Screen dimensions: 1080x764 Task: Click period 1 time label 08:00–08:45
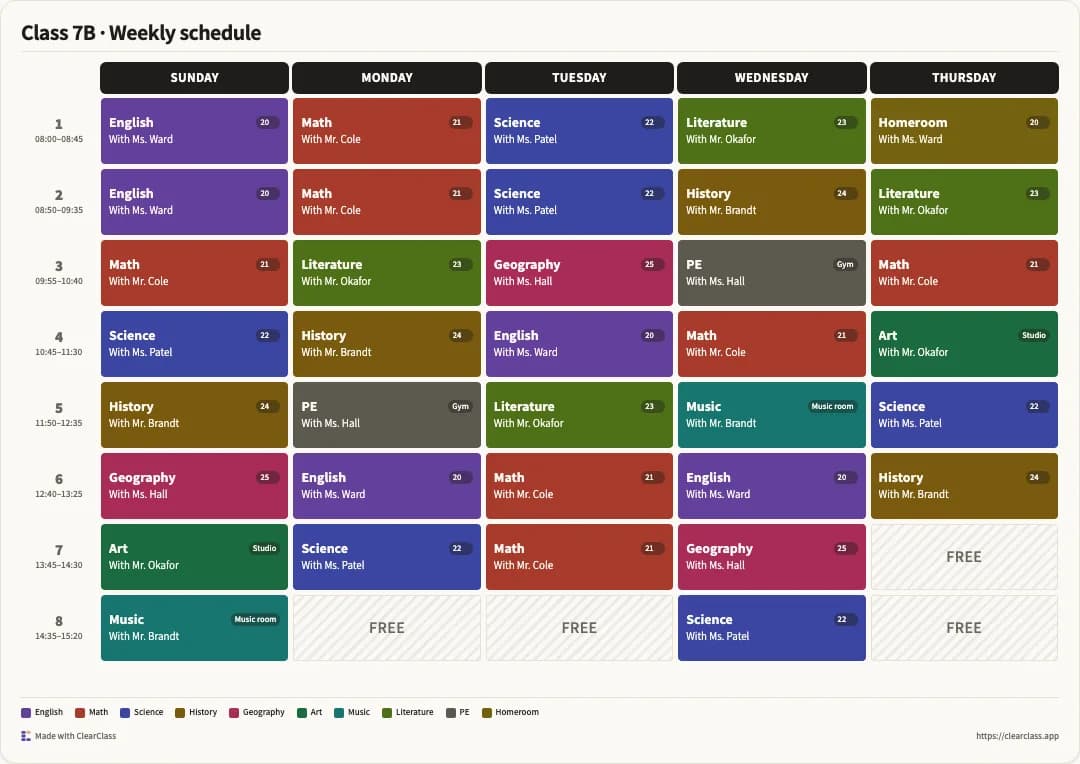59,139
